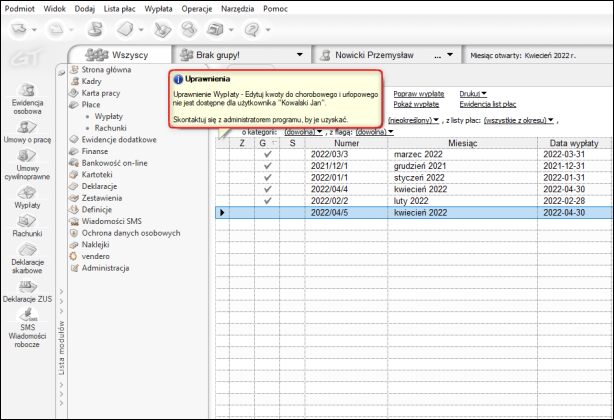
Task: Open the Lista płac menu
Action: pos(119,9)
